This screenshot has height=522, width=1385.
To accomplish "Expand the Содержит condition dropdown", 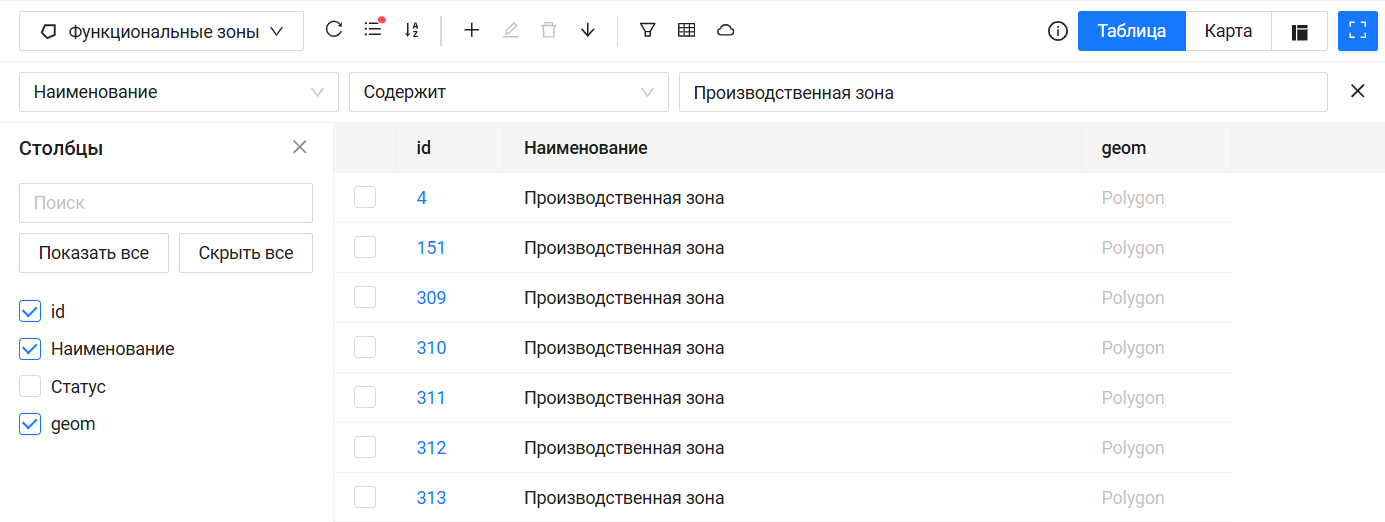I will [508, 92].
